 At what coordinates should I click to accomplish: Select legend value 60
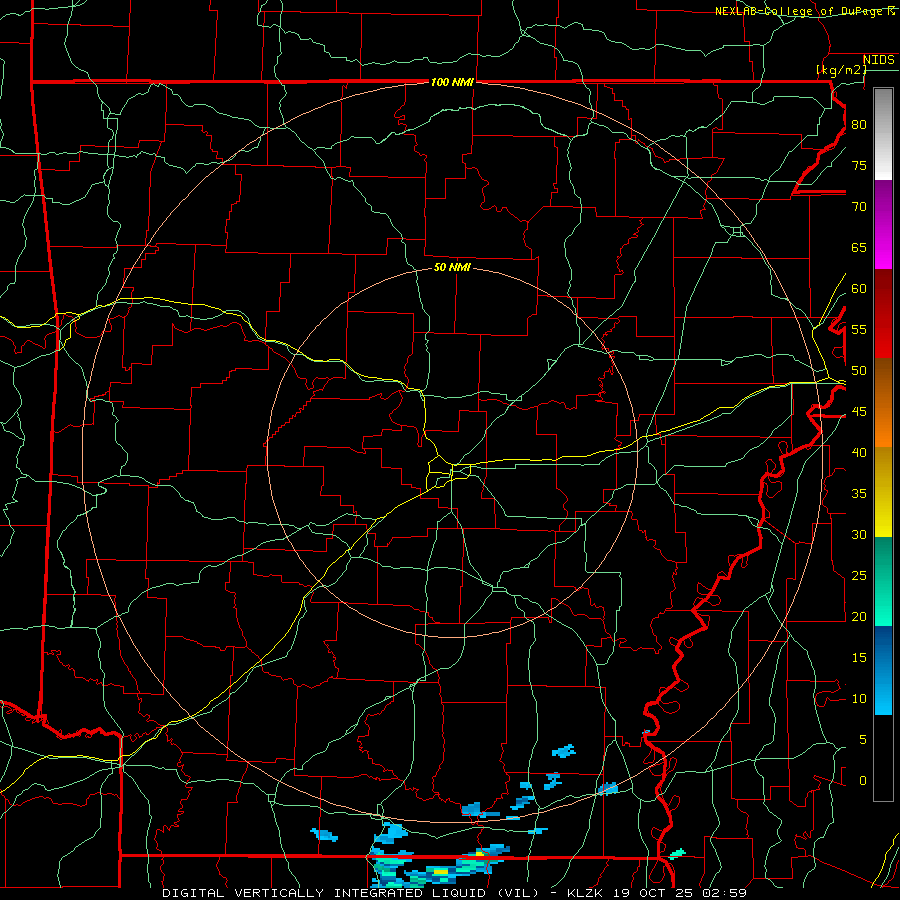[859, 289]
